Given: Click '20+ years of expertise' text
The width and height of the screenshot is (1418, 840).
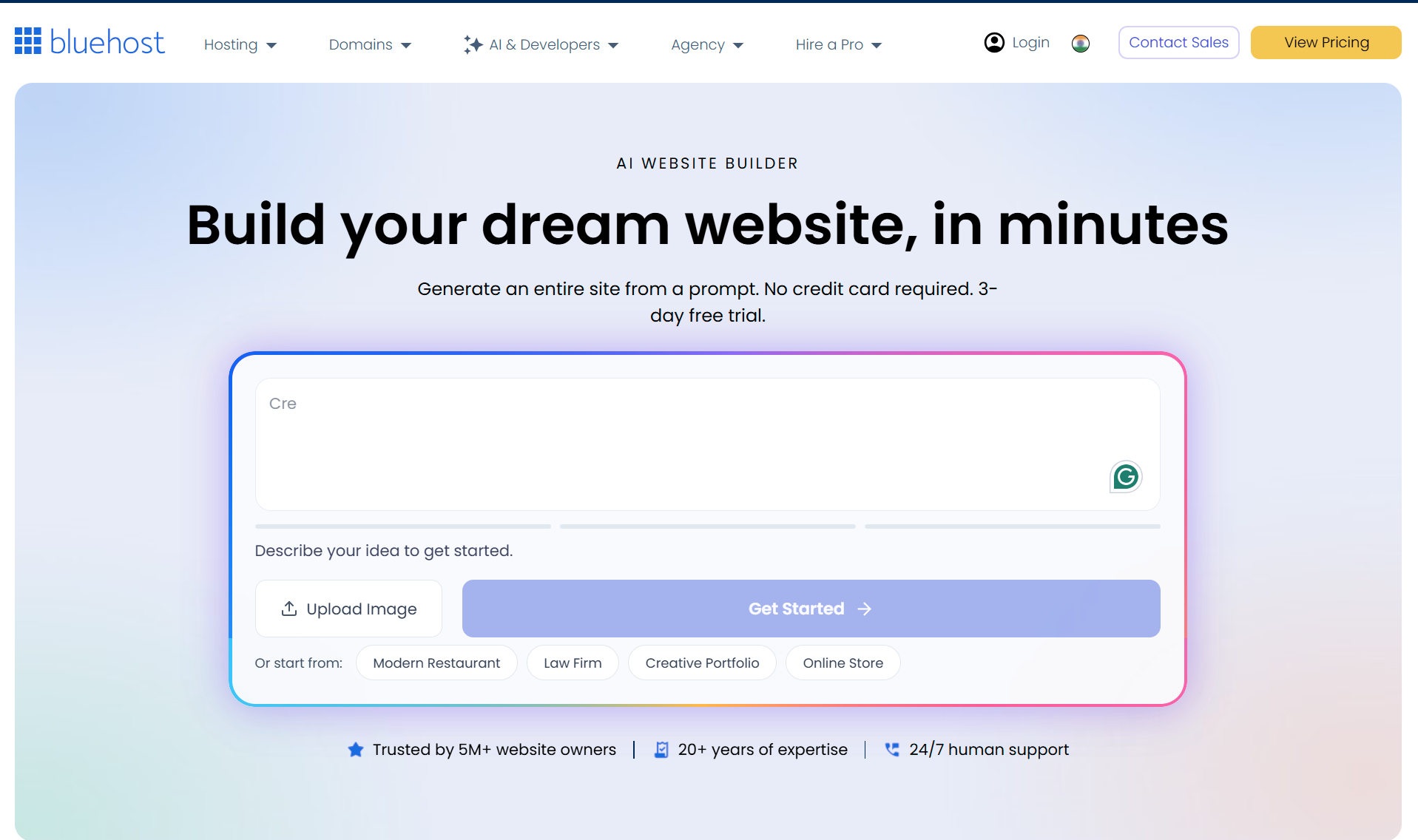Looking at the screenshot, I should 763,749.
